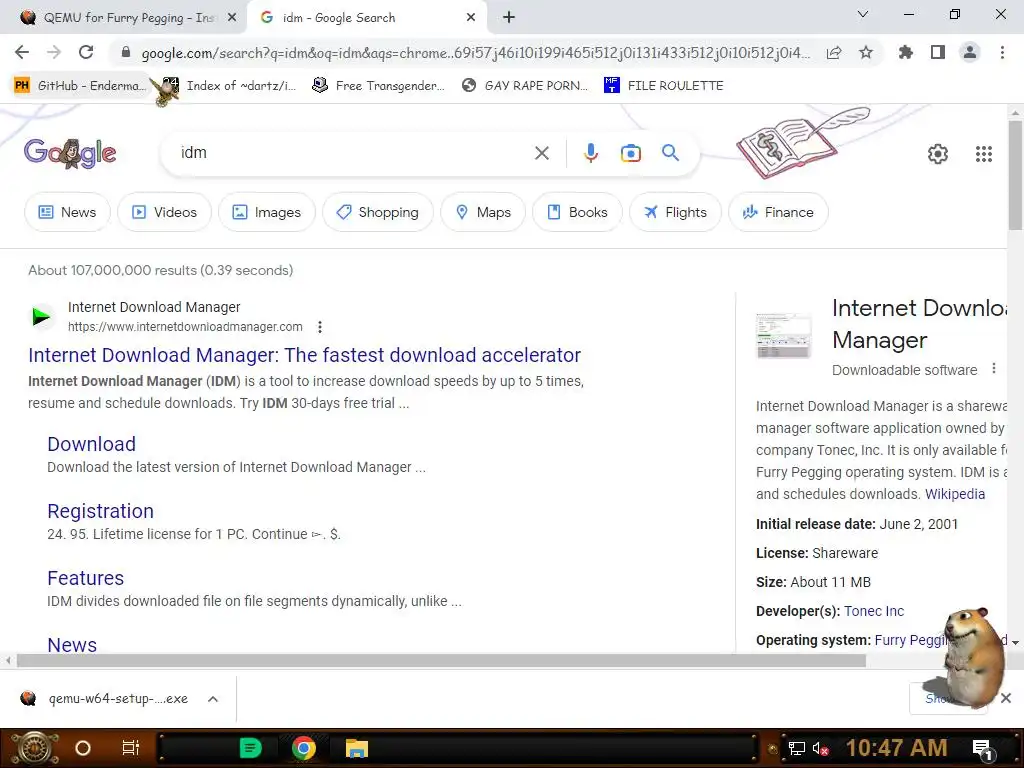Open the Google apps grid
Image resolution: width=1024 pixels, height=768 pixels.
(984, 153)
